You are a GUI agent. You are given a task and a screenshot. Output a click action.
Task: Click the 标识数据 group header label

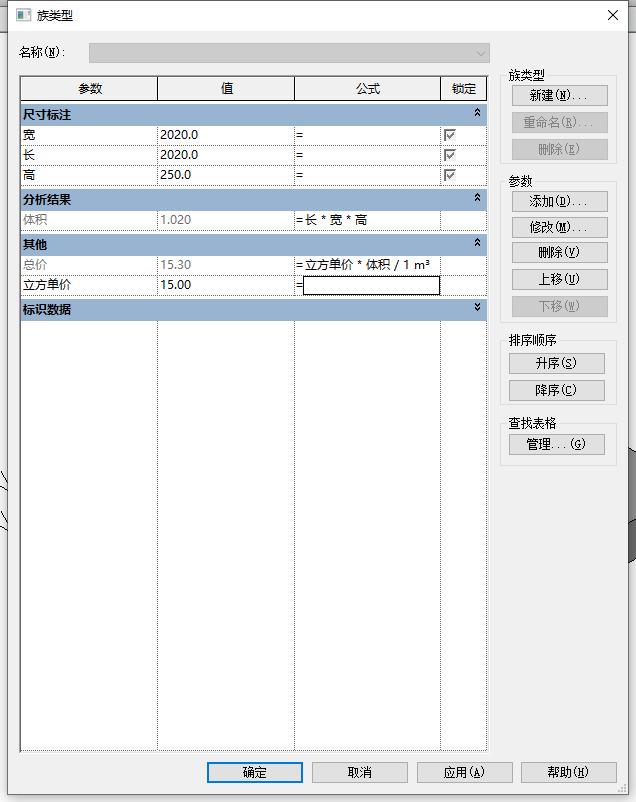tap(47, 309)
